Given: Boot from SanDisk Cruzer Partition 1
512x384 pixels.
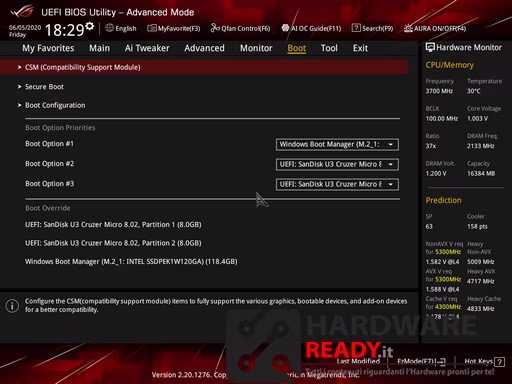Looking at the screenshot, I should [113, 225].
